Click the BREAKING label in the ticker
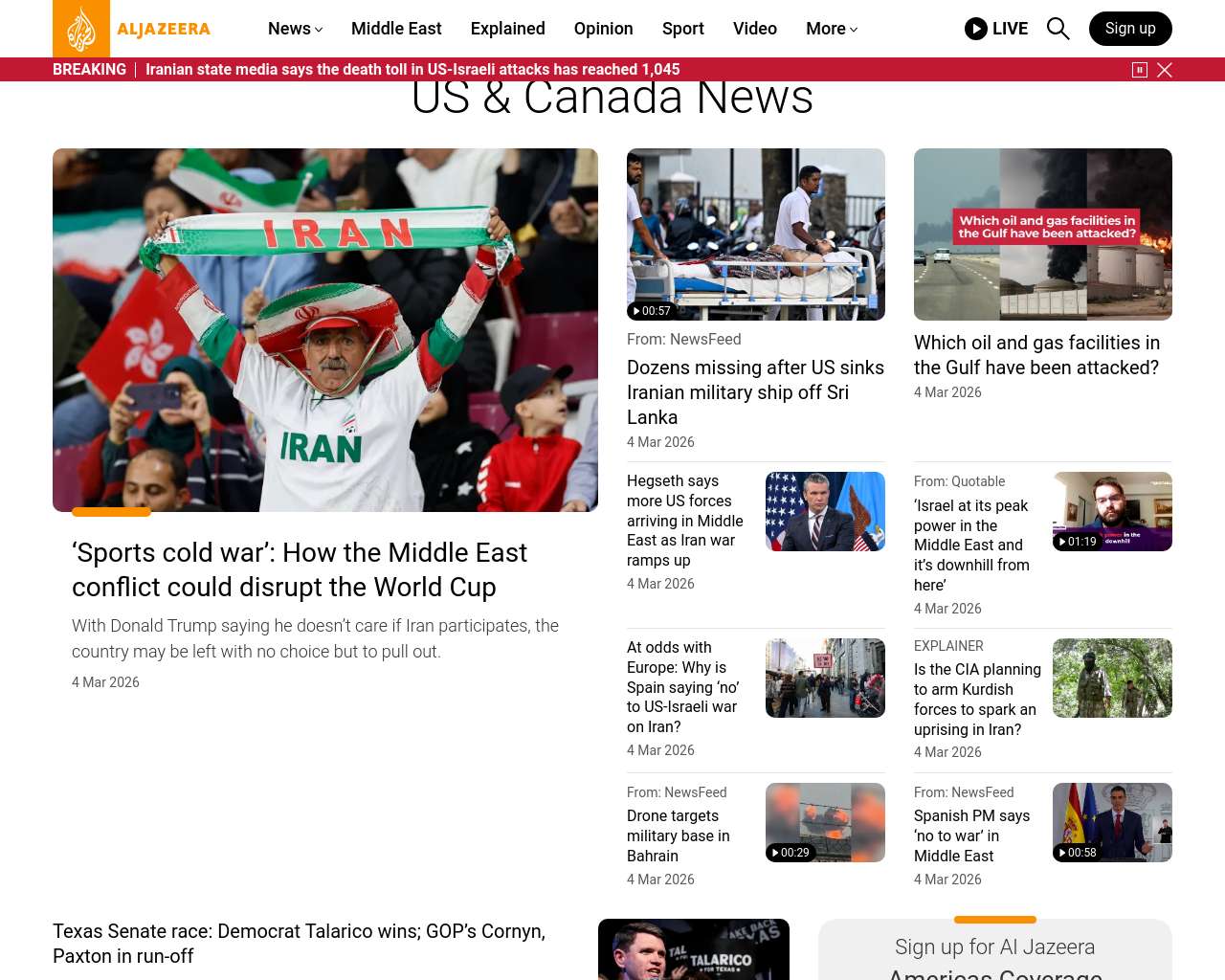Image resolution: width=1225 pixels, height=980 pixels. click(89, 70)
